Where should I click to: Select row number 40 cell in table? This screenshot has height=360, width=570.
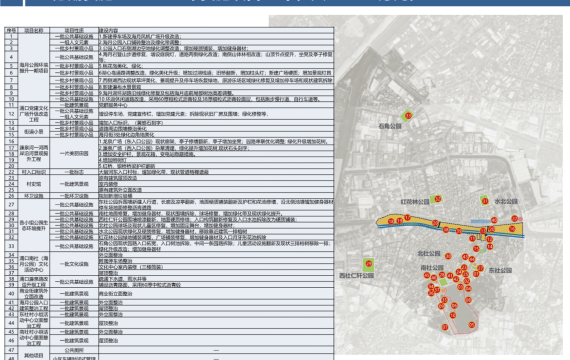(11, 293)
